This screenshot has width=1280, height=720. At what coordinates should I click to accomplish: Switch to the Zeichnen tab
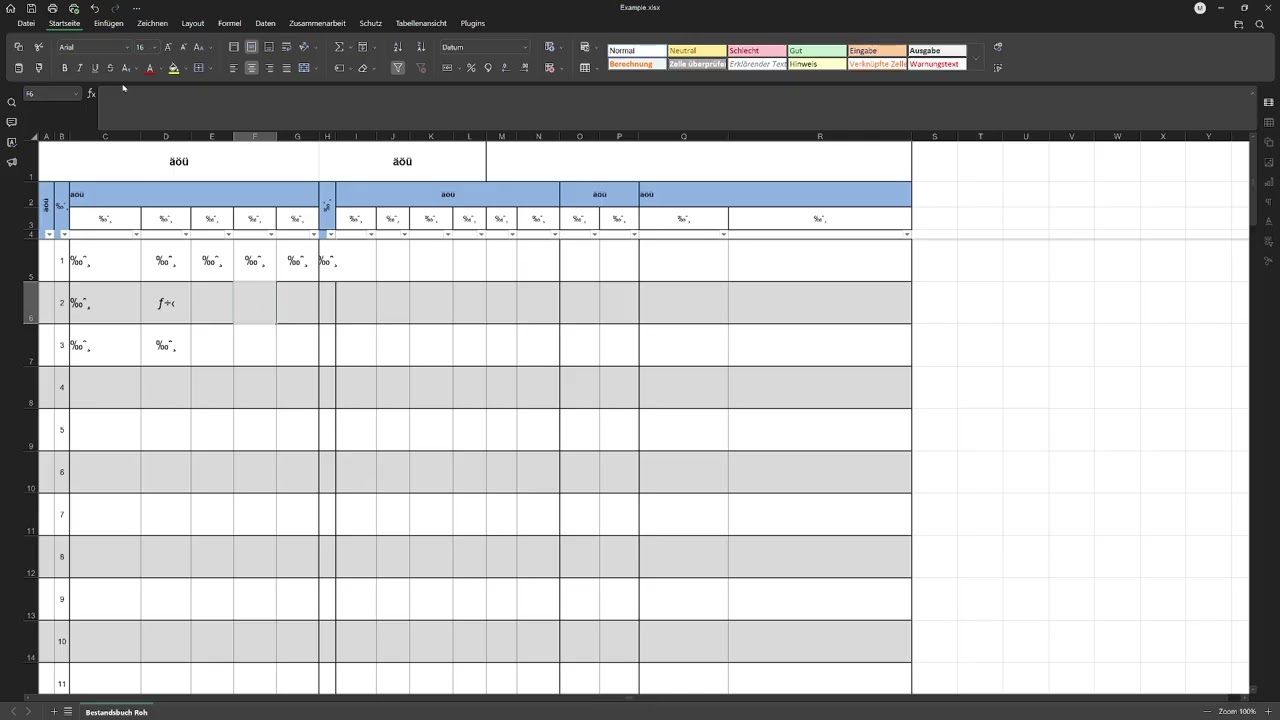tap(152, 23)
